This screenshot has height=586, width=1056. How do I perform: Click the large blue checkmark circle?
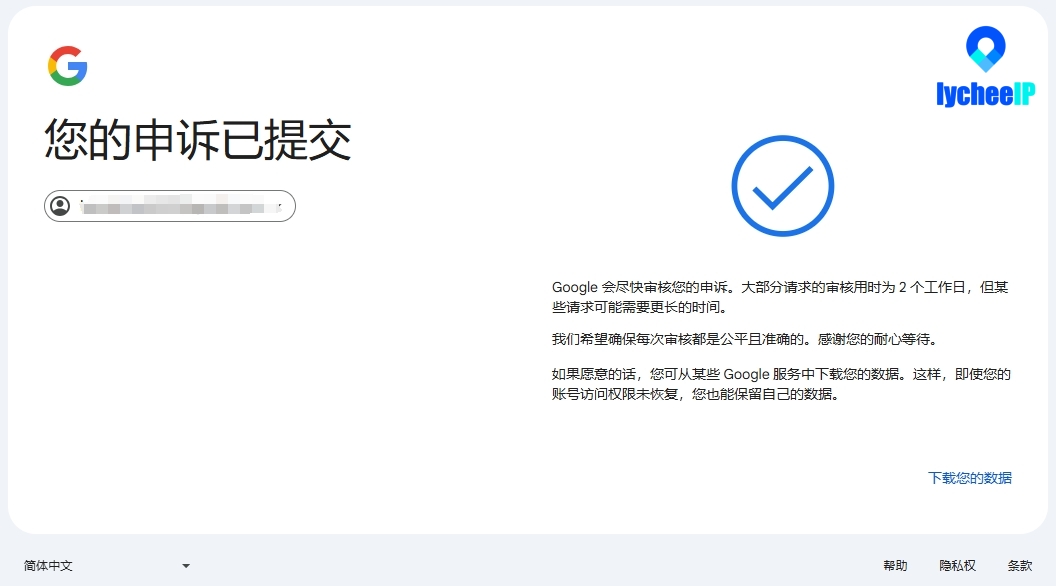point(783,186)
